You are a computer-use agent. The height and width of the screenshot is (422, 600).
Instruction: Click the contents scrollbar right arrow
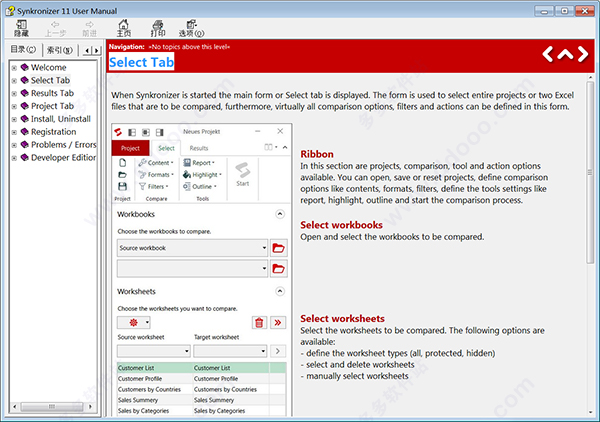90,406
